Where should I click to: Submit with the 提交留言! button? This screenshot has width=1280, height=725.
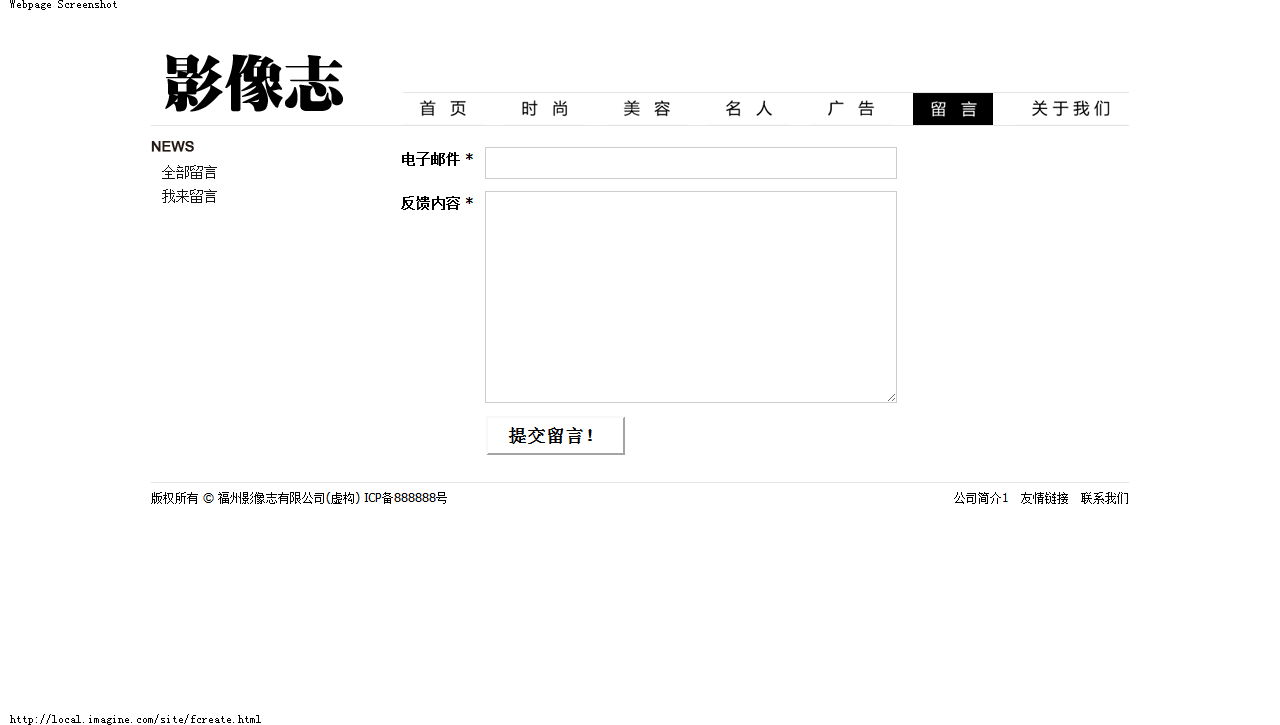point(555,435)
